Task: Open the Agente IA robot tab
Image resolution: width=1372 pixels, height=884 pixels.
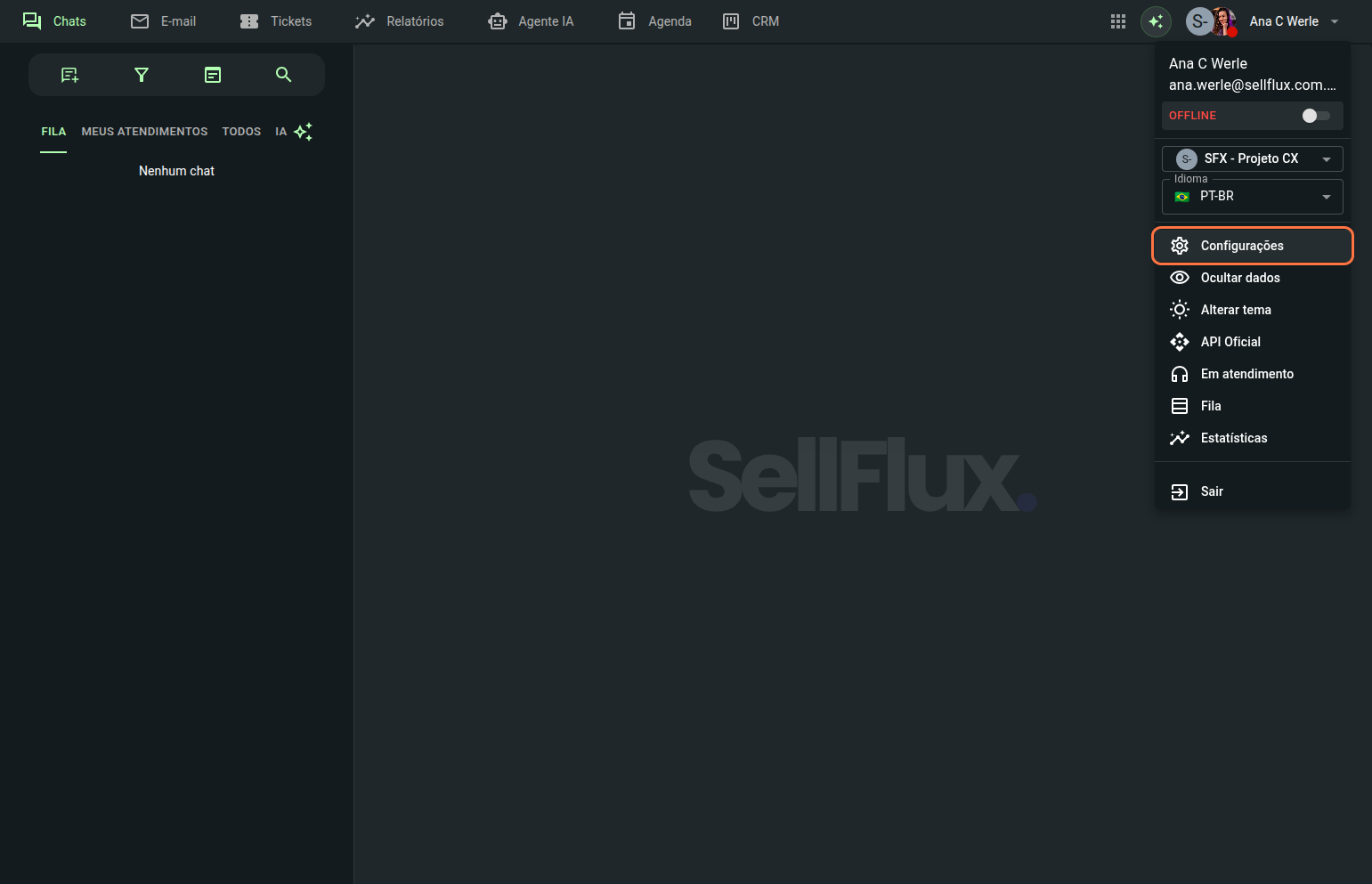Action: coord(532,21)
